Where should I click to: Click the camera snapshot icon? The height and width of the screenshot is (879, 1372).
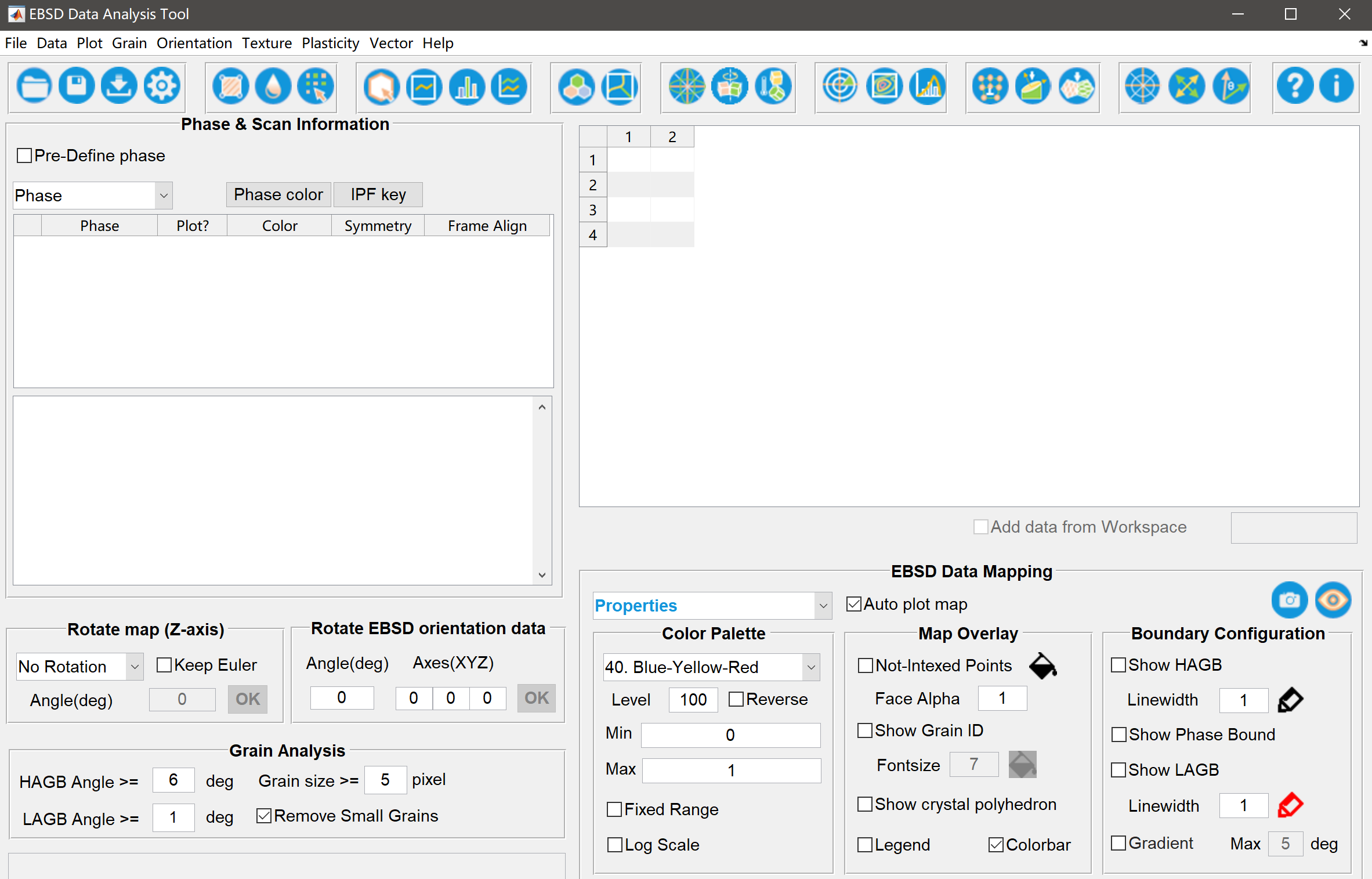tap(1289, 600)
